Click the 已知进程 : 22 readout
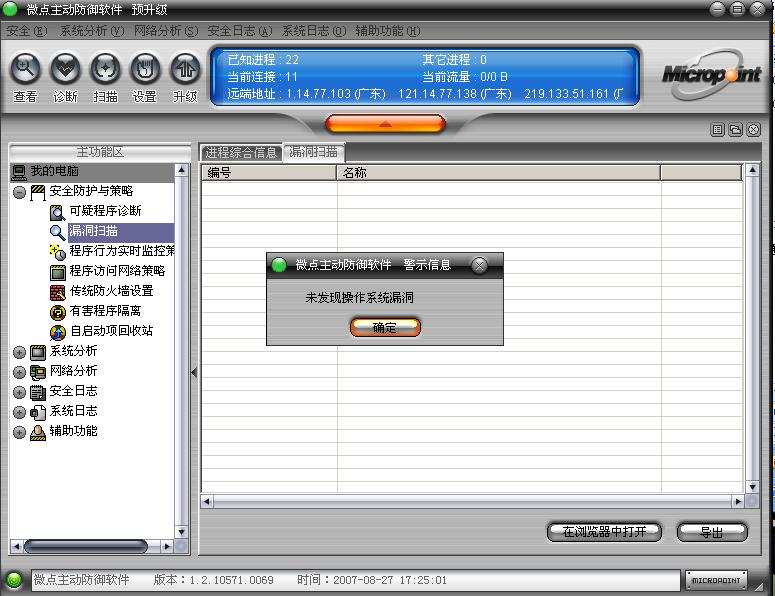This screenshot has height=596, width=775. 263,60
